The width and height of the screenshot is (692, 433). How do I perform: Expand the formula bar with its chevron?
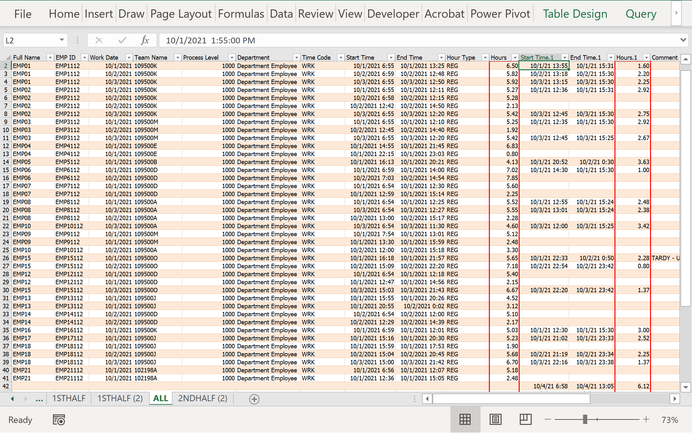click(x=683, y=40)
